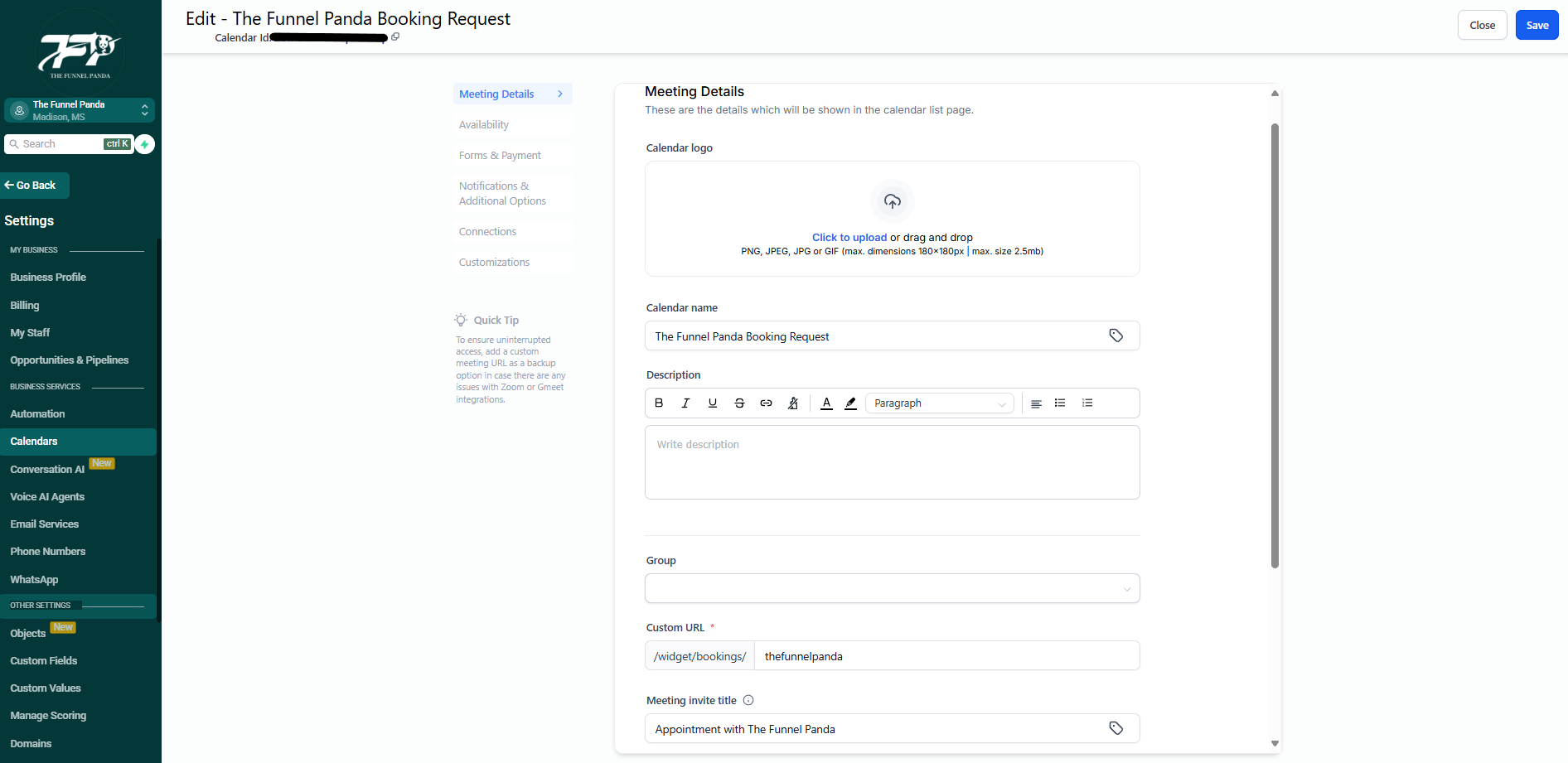Save the calendar changes
The image size is (1568, 763).
[1537, 25]
